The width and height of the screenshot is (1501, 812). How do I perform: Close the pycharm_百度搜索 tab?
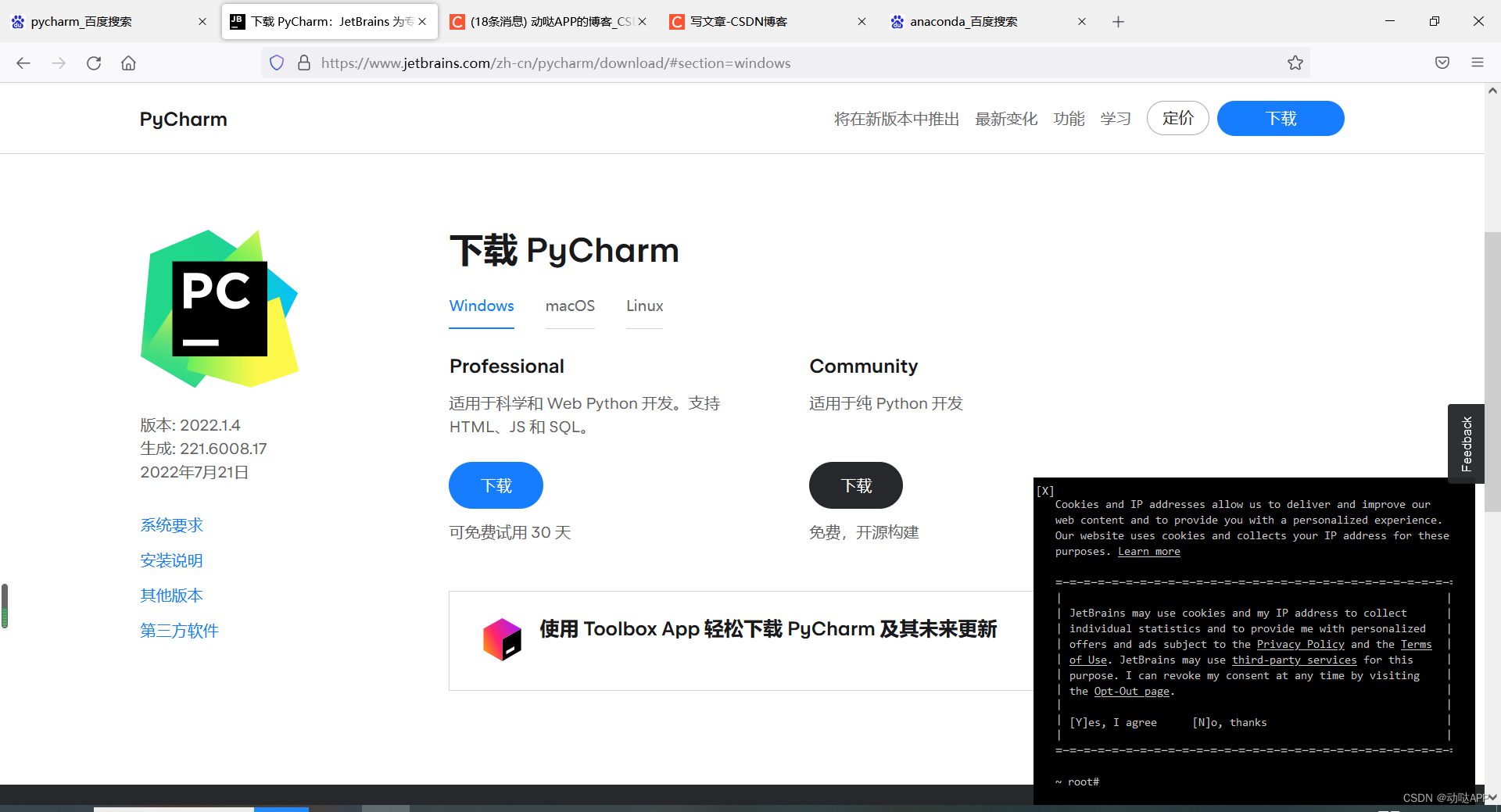pyautogui.click(x=202, y=22)
